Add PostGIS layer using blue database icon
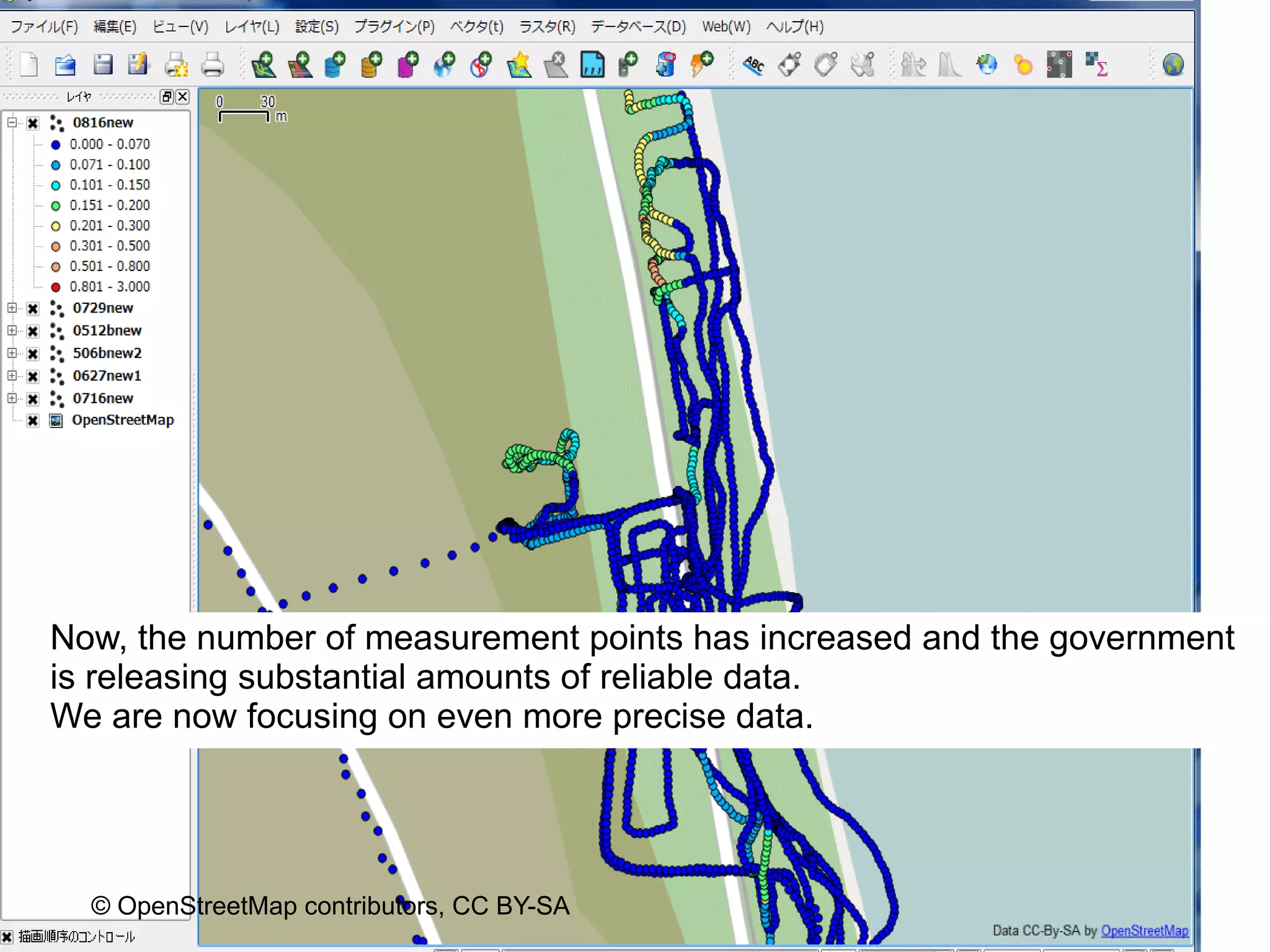 coord(335,65)
